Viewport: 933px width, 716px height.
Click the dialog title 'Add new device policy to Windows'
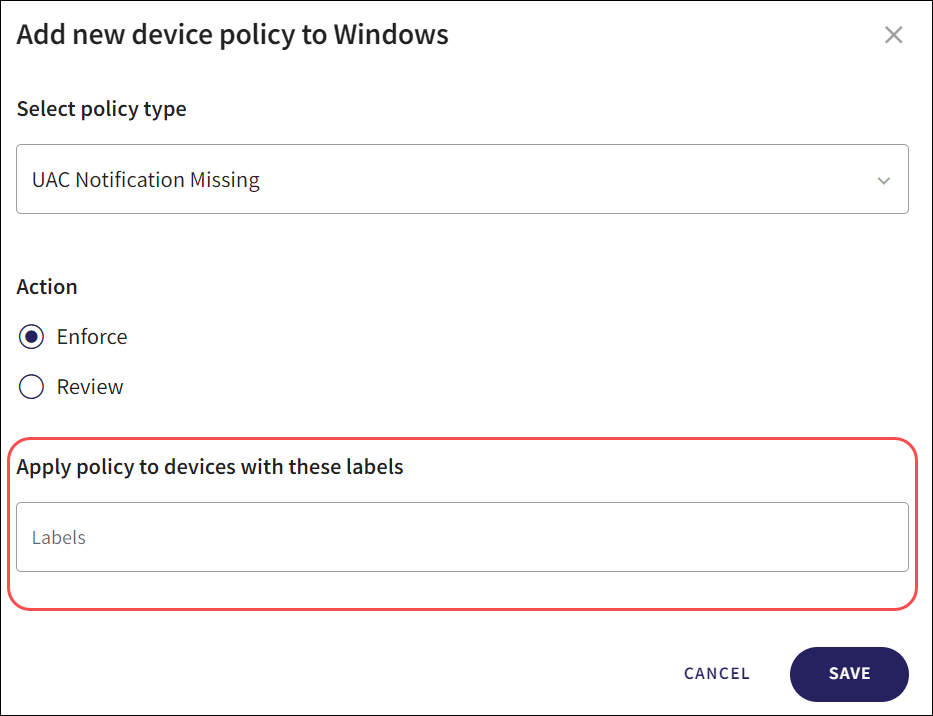(x=232, y=36)
